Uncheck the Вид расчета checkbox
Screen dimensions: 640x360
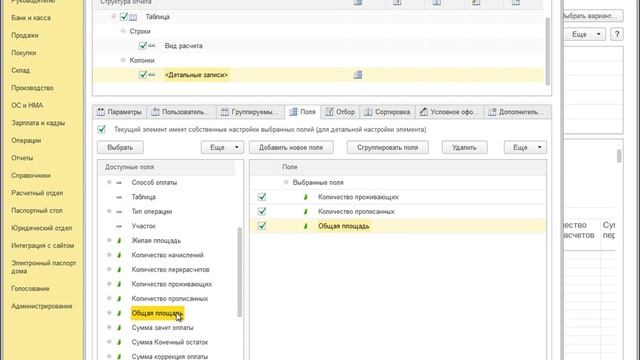click(143, 46)
